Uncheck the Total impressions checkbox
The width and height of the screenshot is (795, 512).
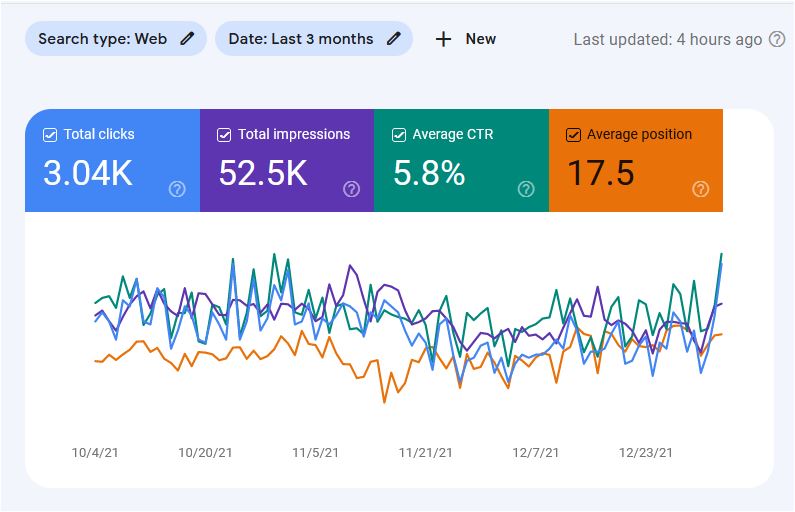click(224, 135)
